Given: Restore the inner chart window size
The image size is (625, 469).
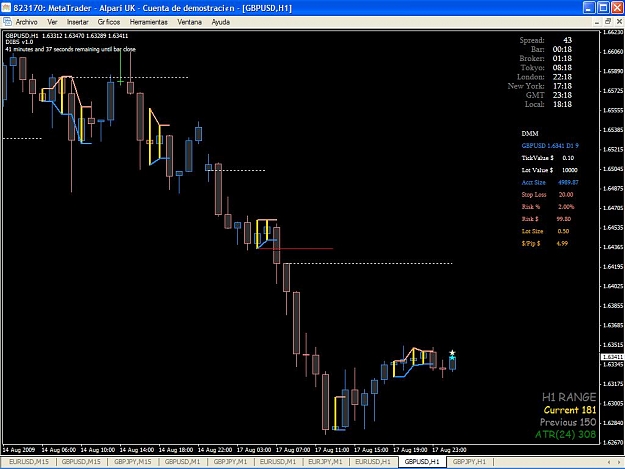Looking at the screenshot, I should pos(608,22).
